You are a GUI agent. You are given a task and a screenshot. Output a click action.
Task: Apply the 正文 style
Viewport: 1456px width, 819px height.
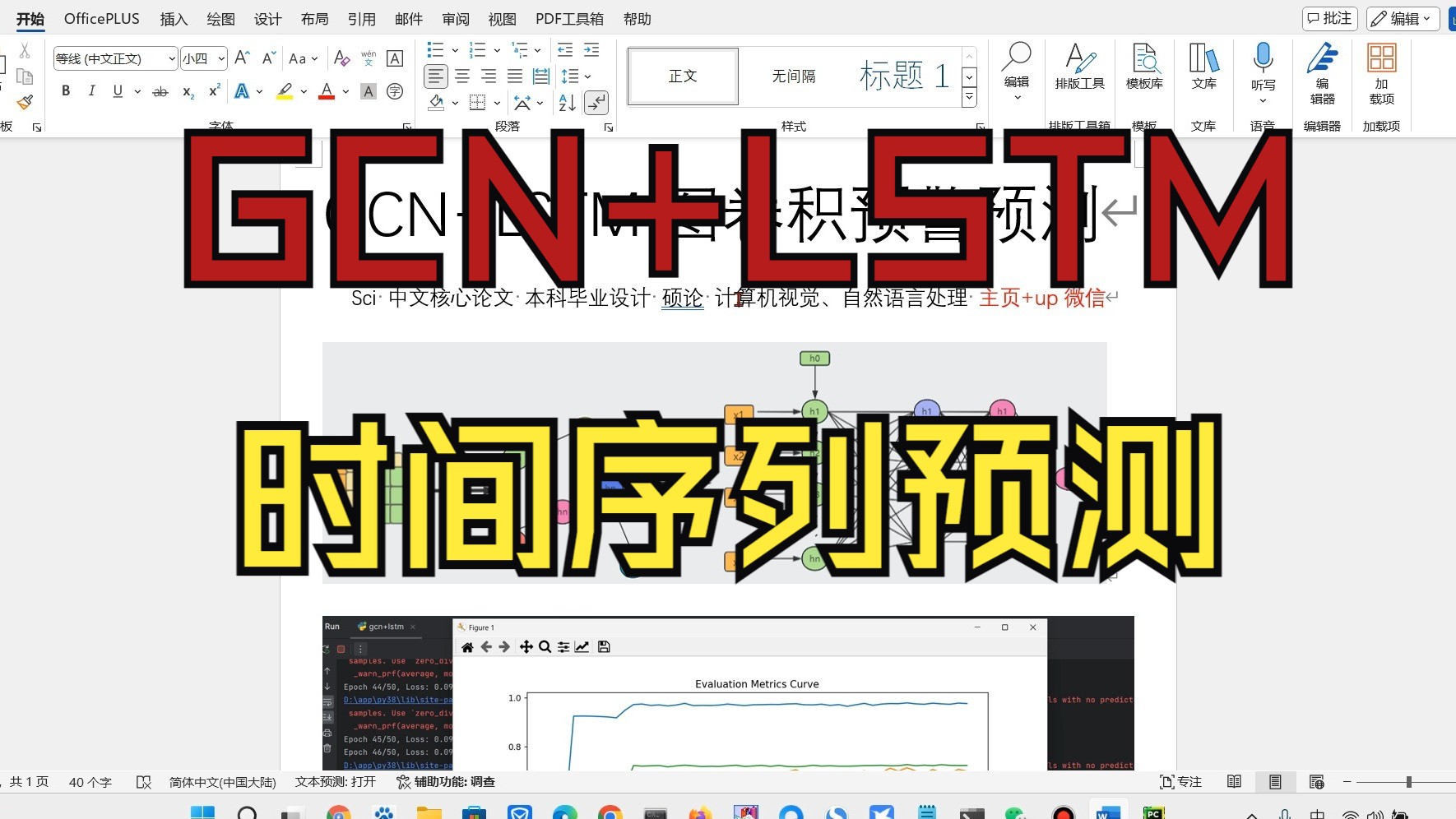(x=683, y=76)
